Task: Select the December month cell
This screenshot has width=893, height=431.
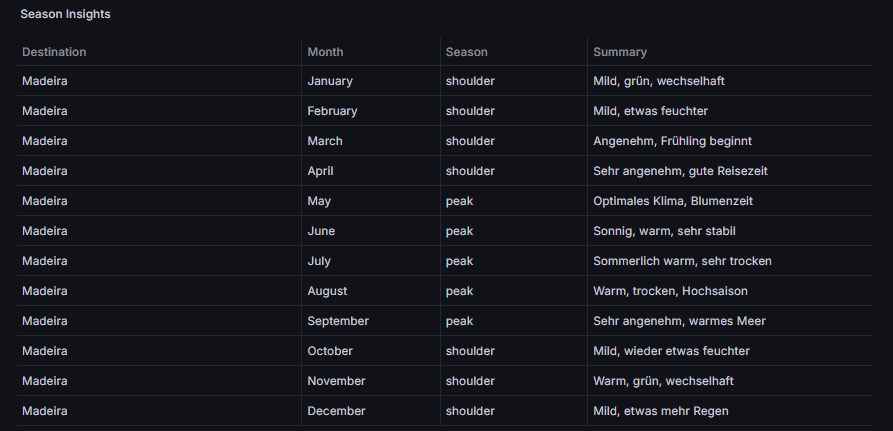Action: pyautogui.click(x=336, y=411)
